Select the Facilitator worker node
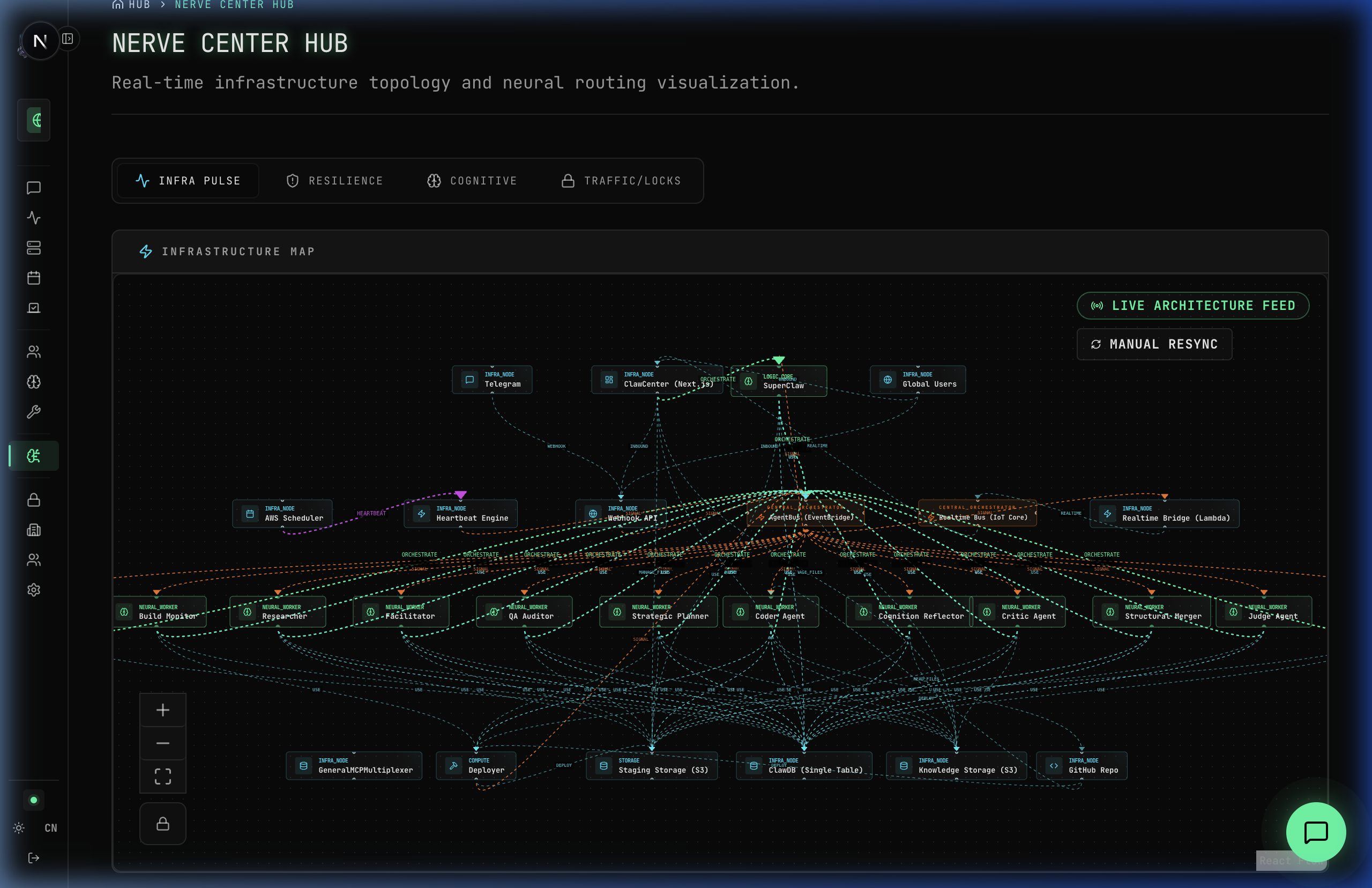This screenshot has width=1372, height=888. coord(401,612)
